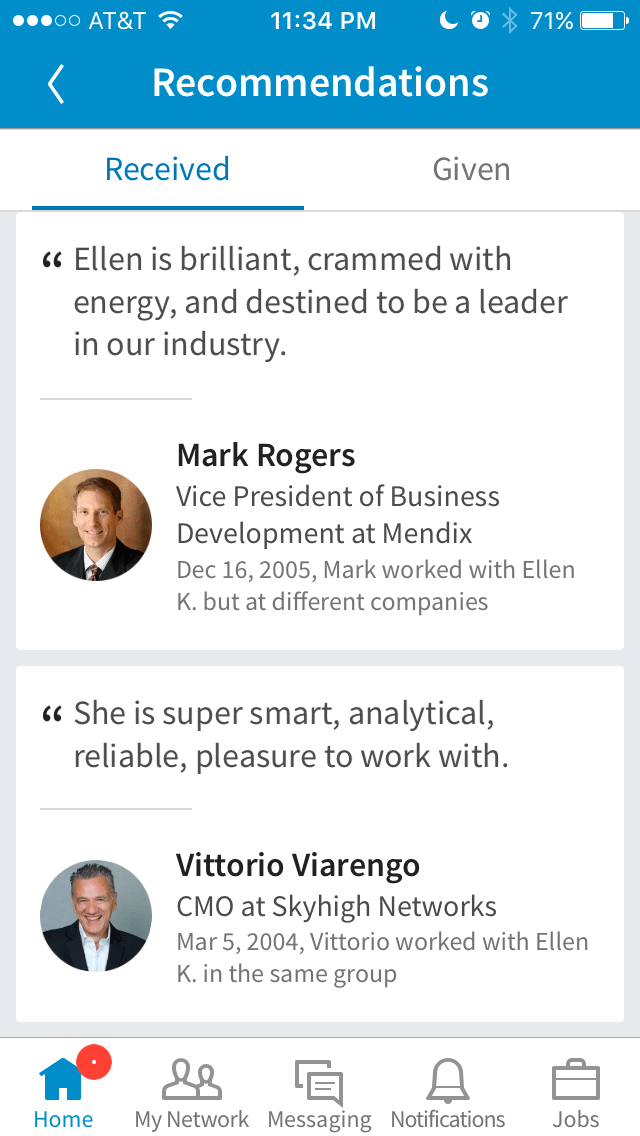Tap the Bluetooth icon in status bar
Image resolution: width=640 pixels, height=1136 pixels.
point(510,20)
